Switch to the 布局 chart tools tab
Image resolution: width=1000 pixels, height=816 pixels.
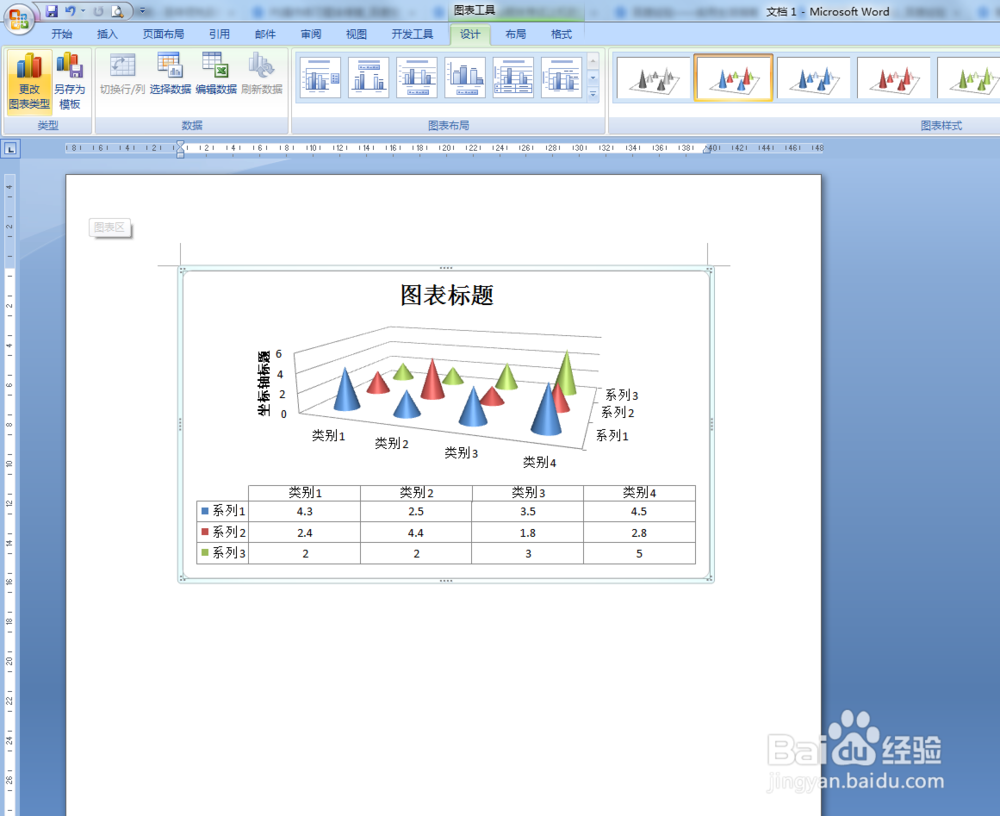click(x=515, y=34)
